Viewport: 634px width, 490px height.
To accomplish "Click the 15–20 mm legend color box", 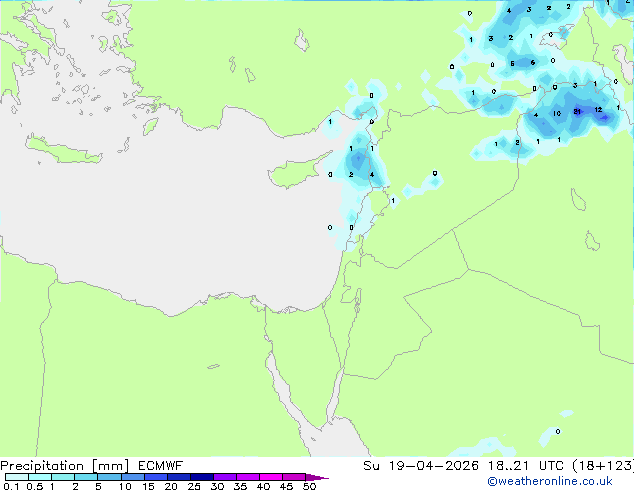I will (x=156, y=477).
